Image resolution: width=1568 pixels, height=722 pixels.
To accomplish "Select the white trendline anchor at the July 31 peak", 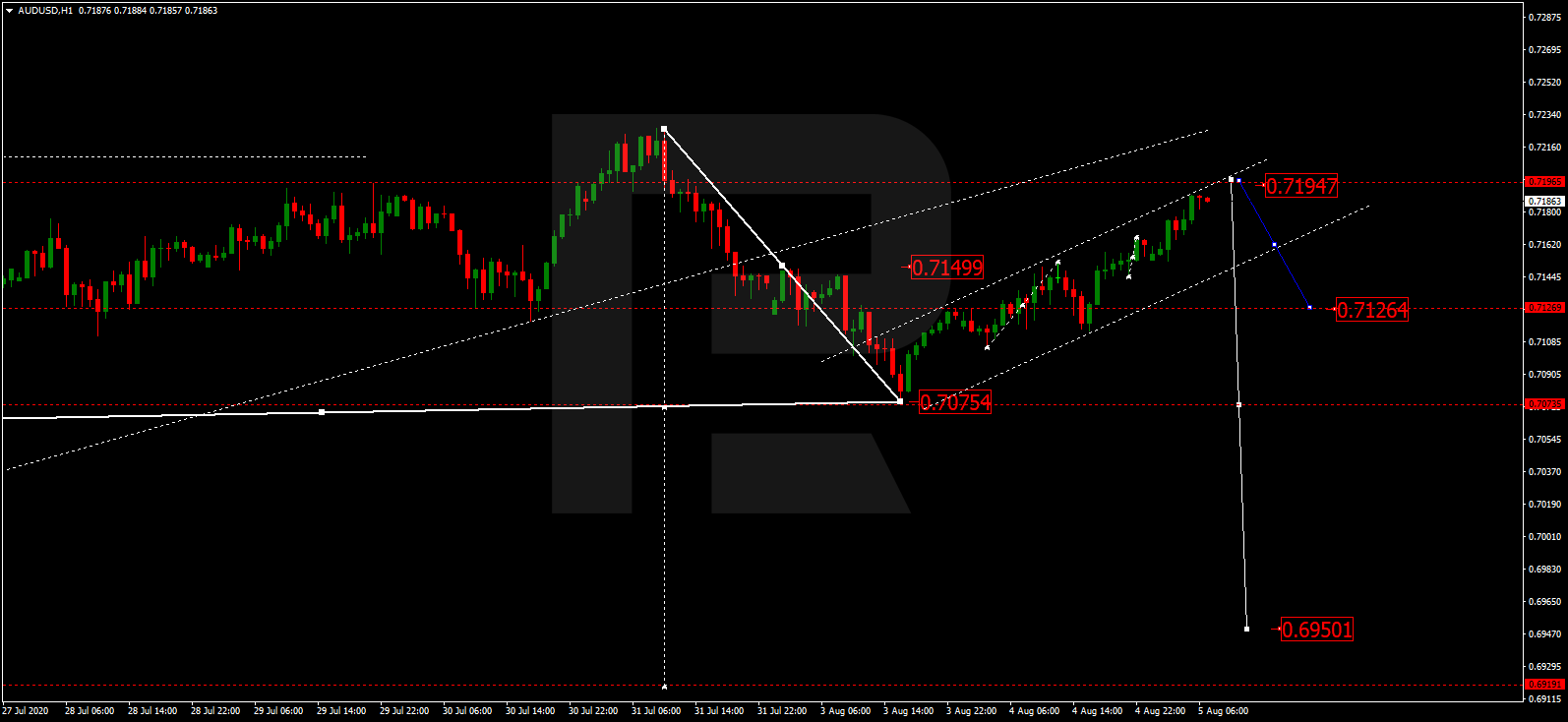I will click(x=664, y=129).
